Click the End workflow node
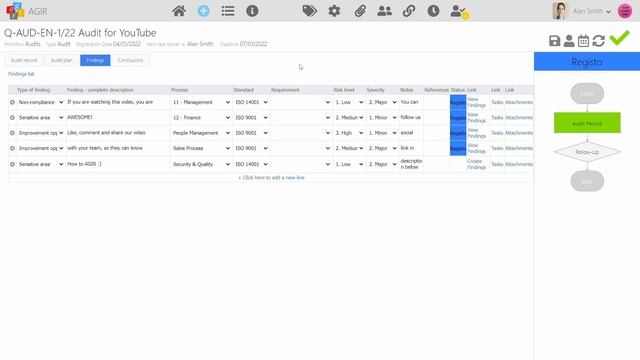The image size is (640, 360). tap(587, 181)
